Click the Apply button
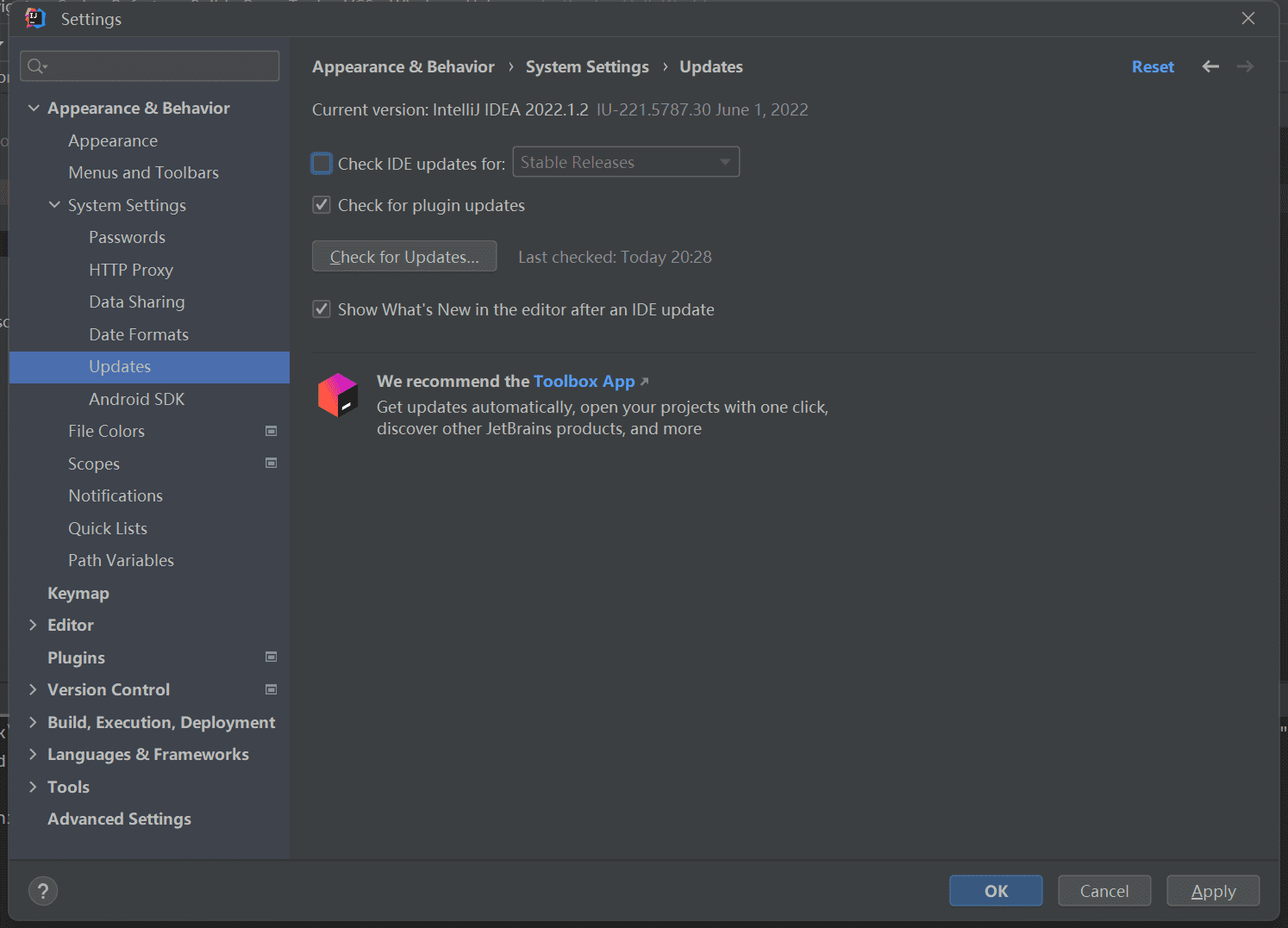This screenshot has width=1288, height=928. pyautogui.click(x=1213, y=891)
